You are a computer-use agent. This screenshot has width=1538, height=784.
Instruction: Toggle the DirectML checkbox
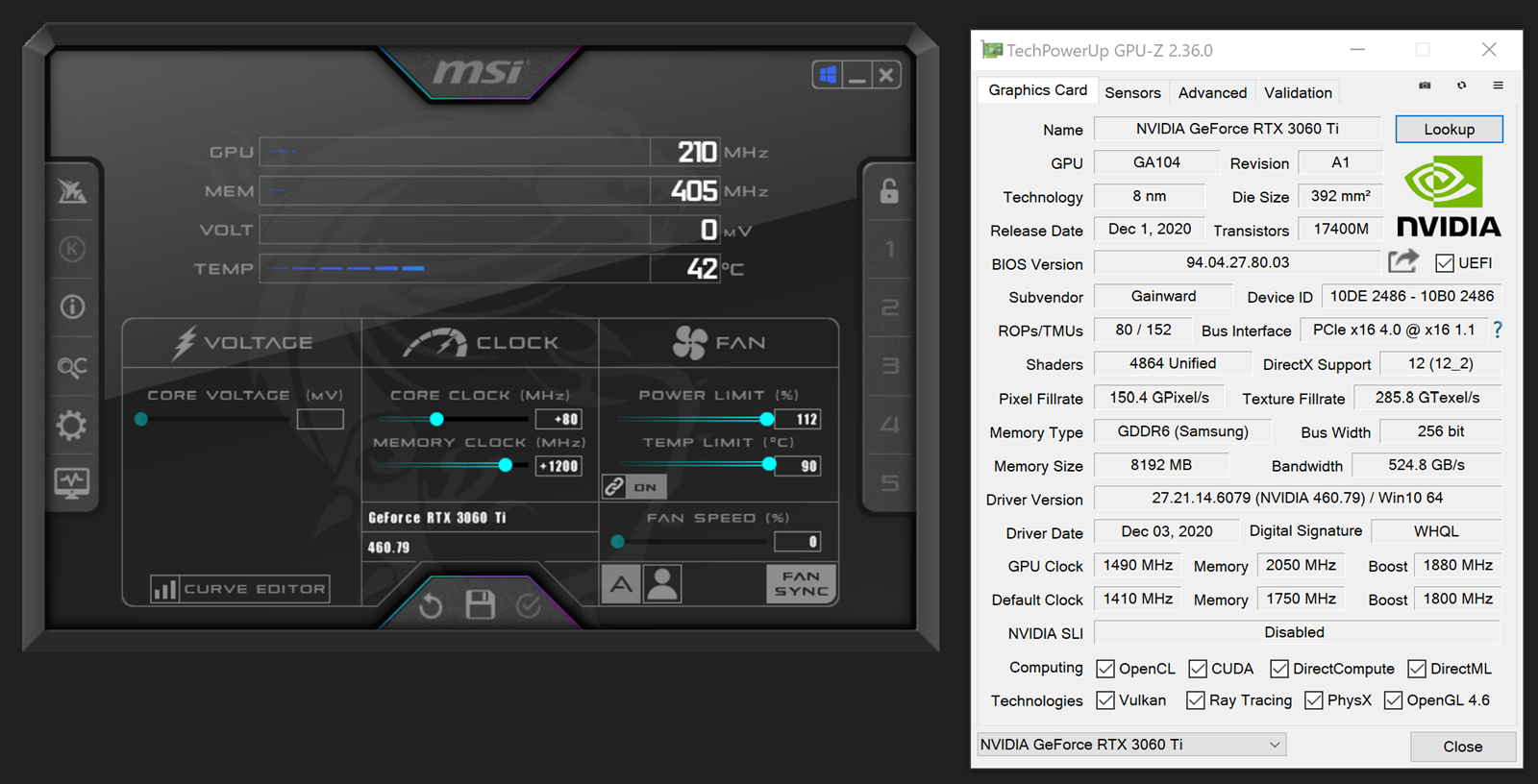[x=1417, y=669]
